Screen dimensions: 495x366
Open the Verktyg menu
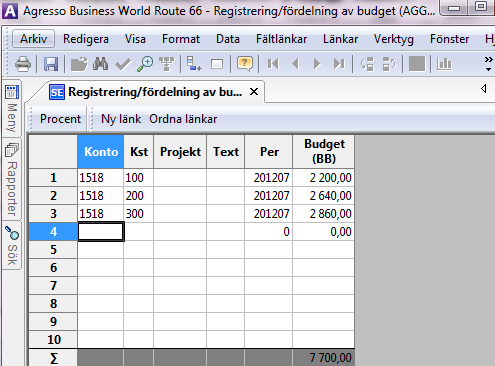394,39
